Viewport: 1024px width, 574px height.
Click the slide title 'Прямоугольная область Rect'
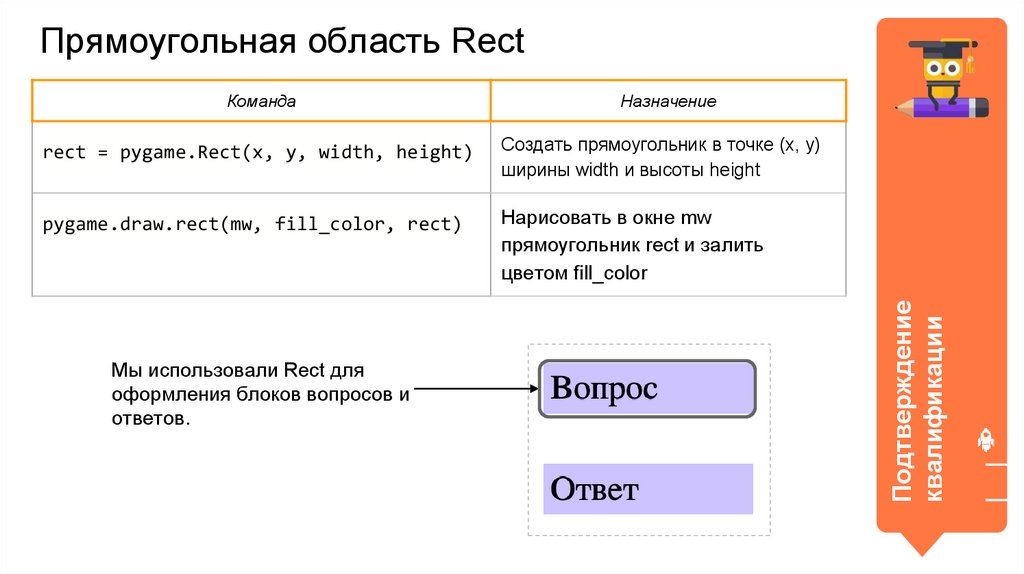(x=282, y=42)
